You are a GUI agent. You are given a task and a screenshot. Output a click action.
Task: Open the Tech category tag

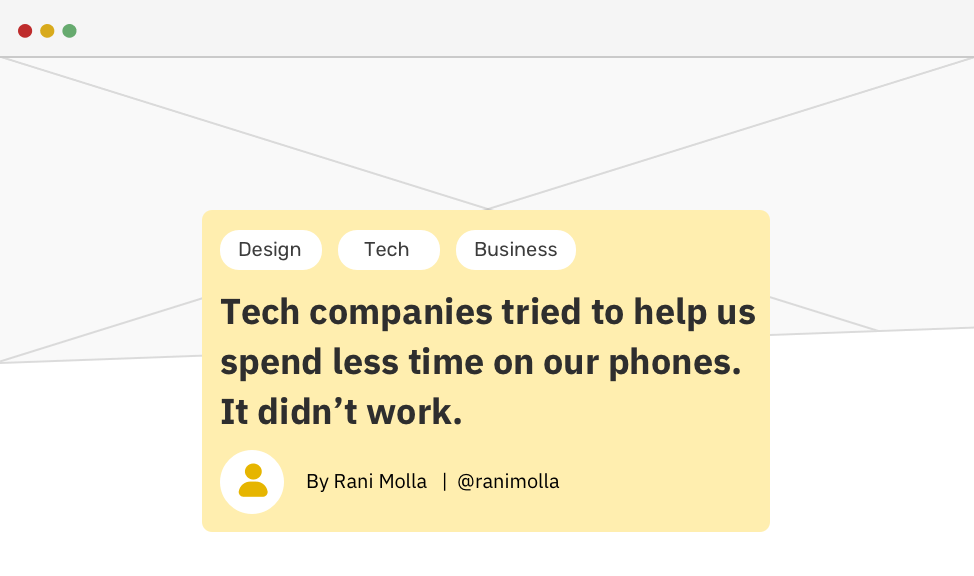click(387, 250)
